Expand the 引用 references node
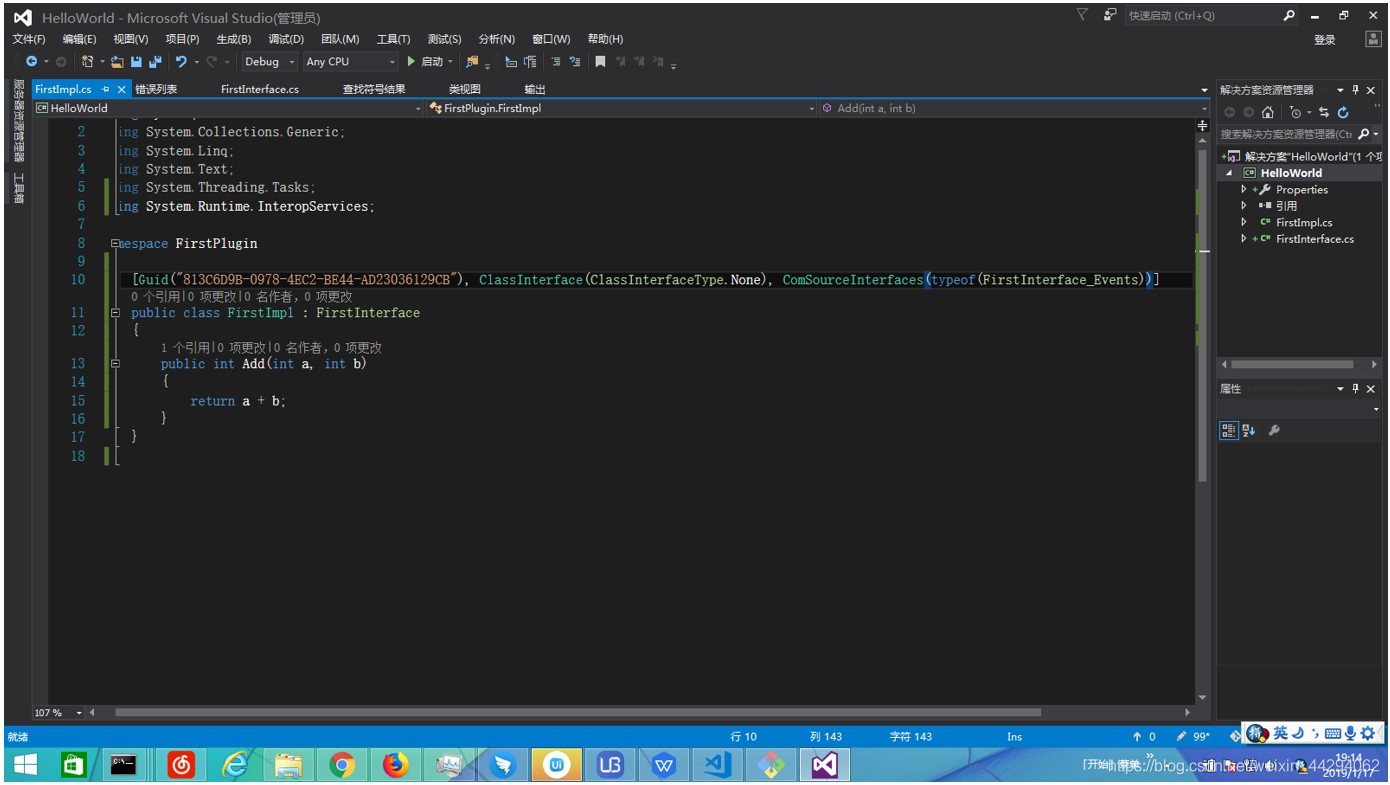The height and width of the screenshot is (785, 1390). [x=1244, y=206]
